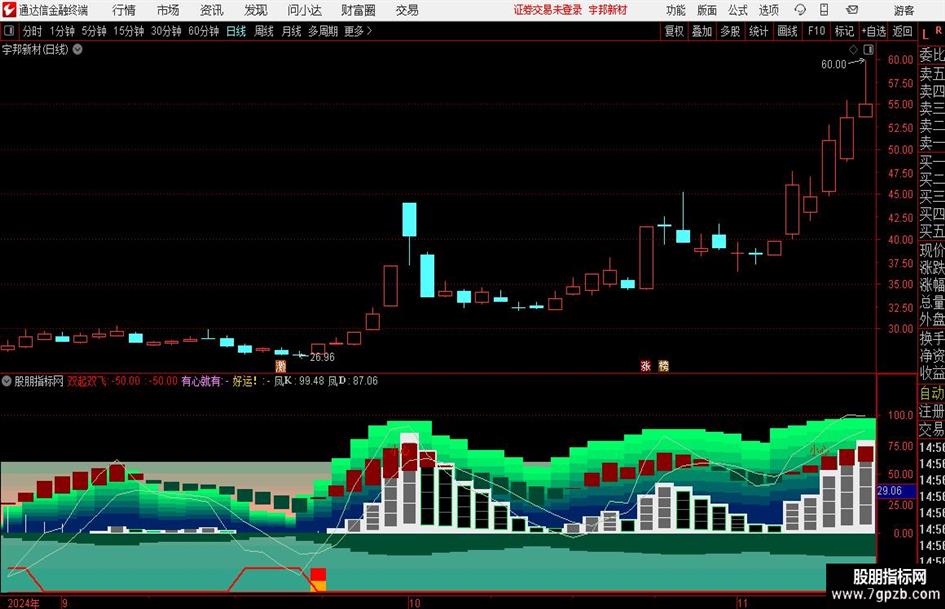The height and width of the screenshot is (609, 945).
Task: Add stock via +自选 button
Action: coord(874,31)
